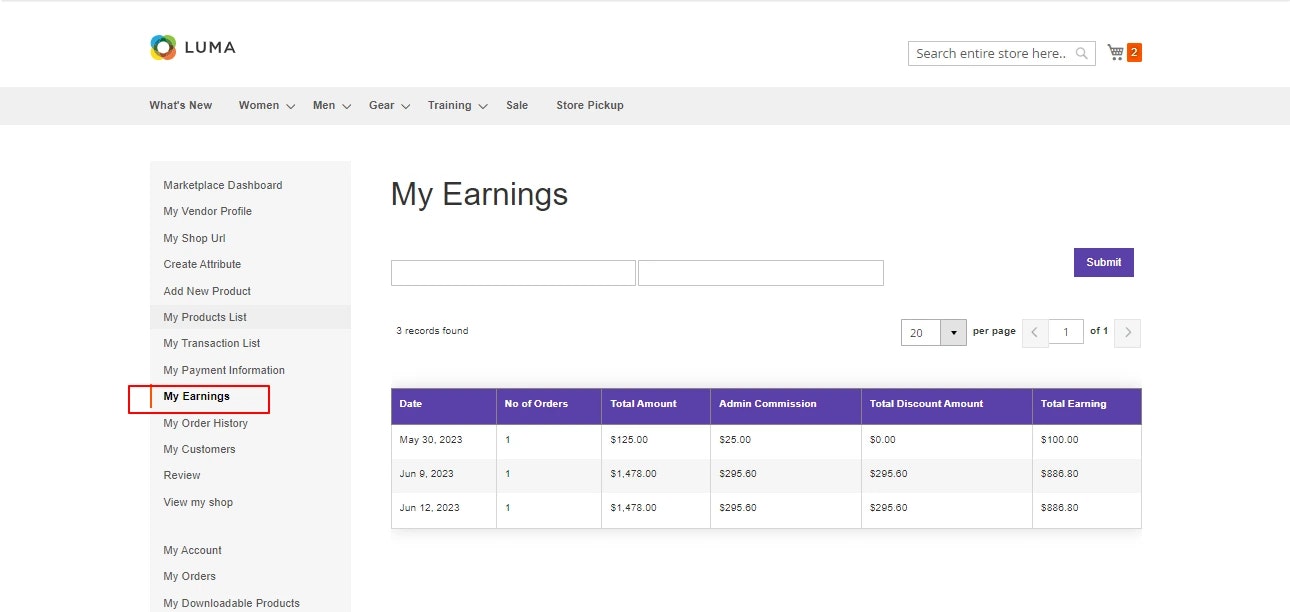Screen dimensions: 1290x612
Task: Click the cart item count badge
Action: (x=1134, y=52)
